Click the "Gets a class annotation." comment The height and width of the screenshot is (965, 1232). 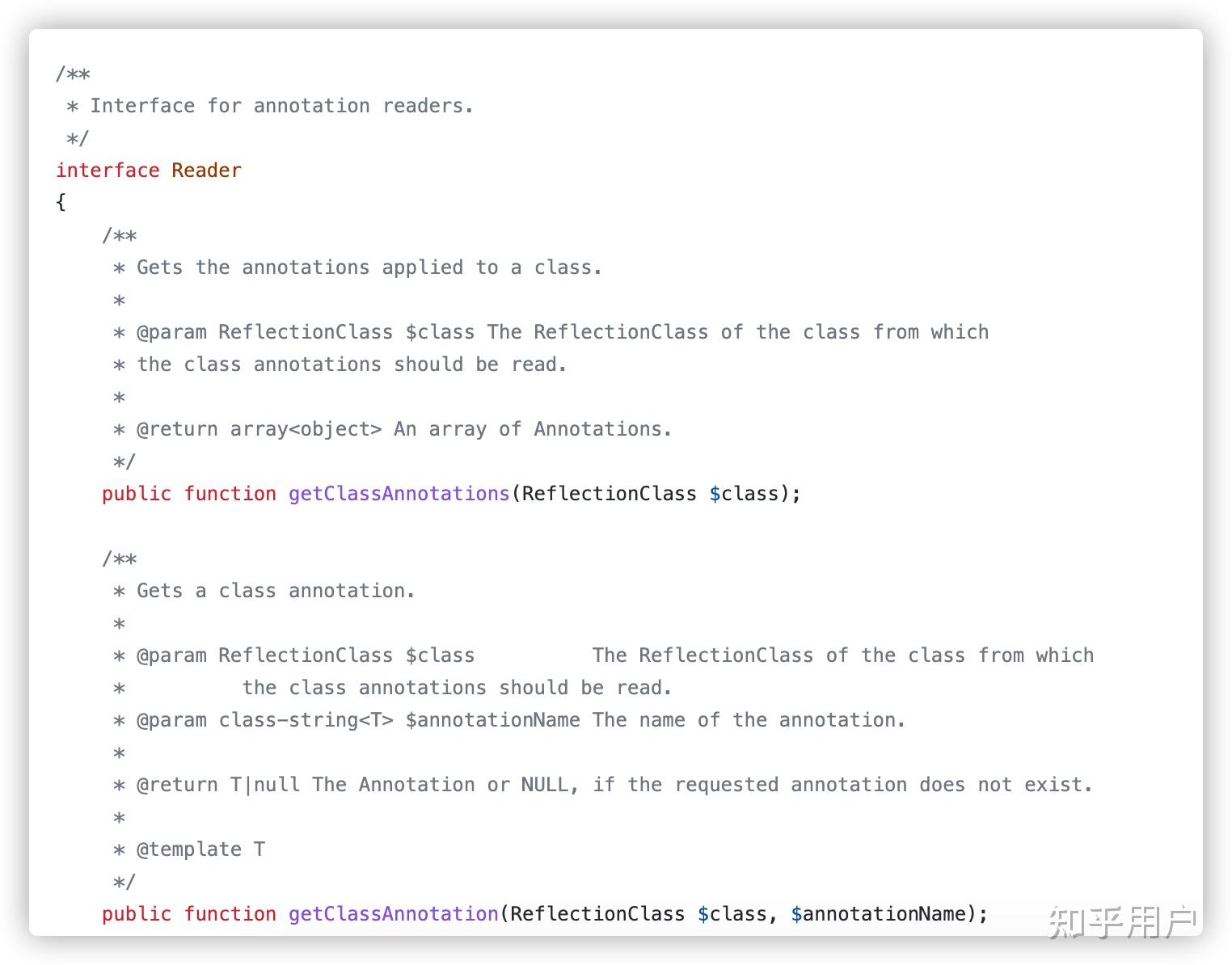pyautogui.click(x=276, y=591)
